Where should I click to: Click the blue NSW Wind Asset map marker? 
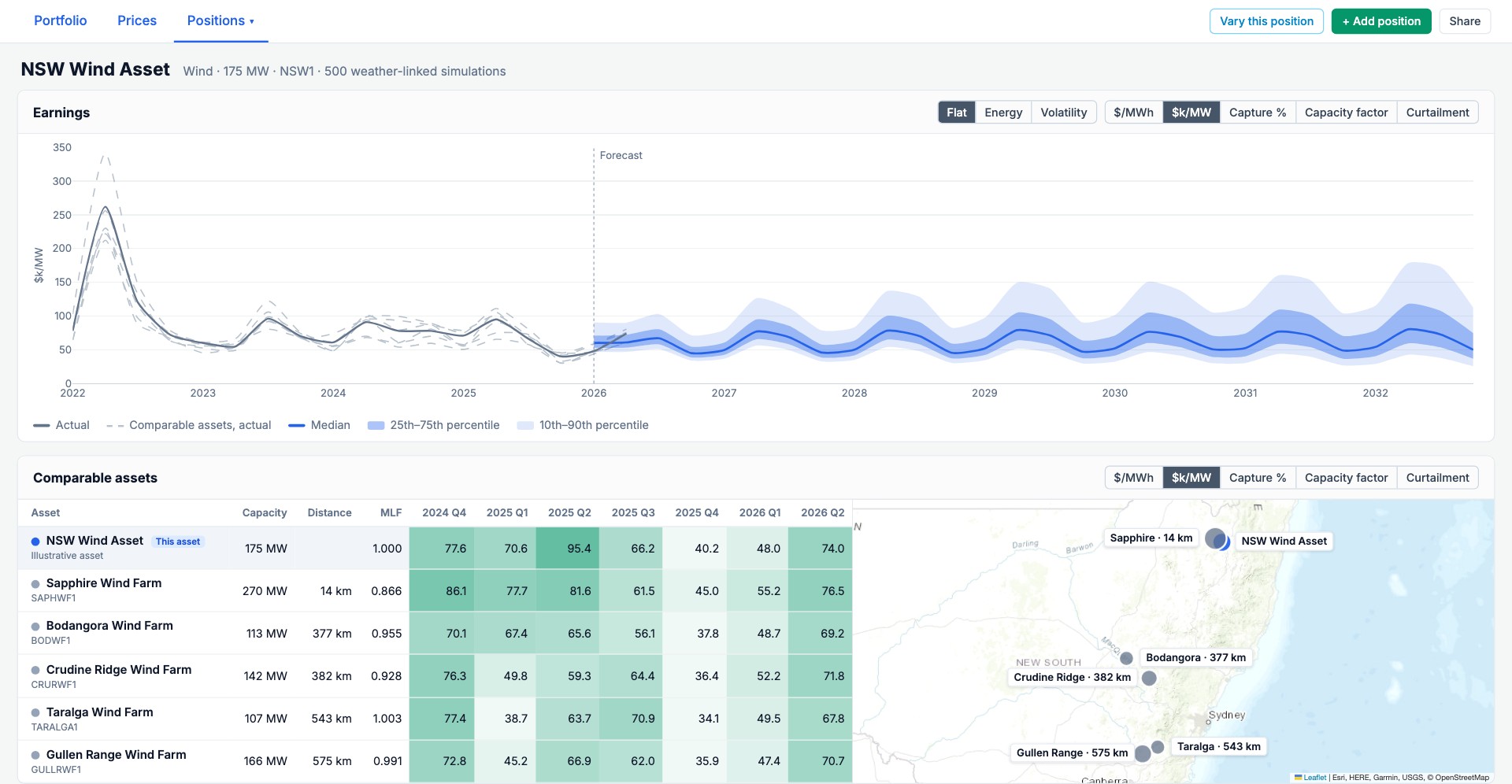[1223, 542]
